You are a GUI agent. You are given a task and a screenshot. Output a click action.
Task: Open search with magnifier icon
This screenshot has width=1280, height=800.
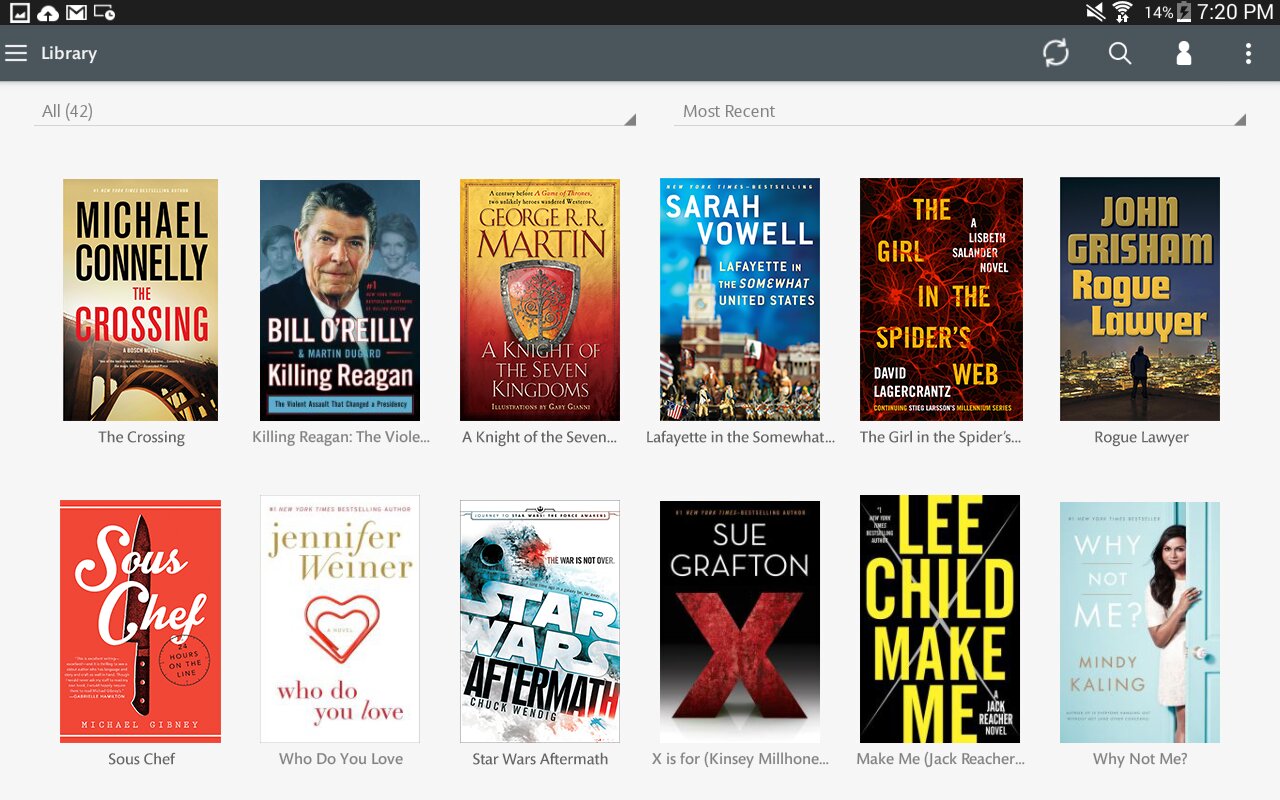[1120, 53]
